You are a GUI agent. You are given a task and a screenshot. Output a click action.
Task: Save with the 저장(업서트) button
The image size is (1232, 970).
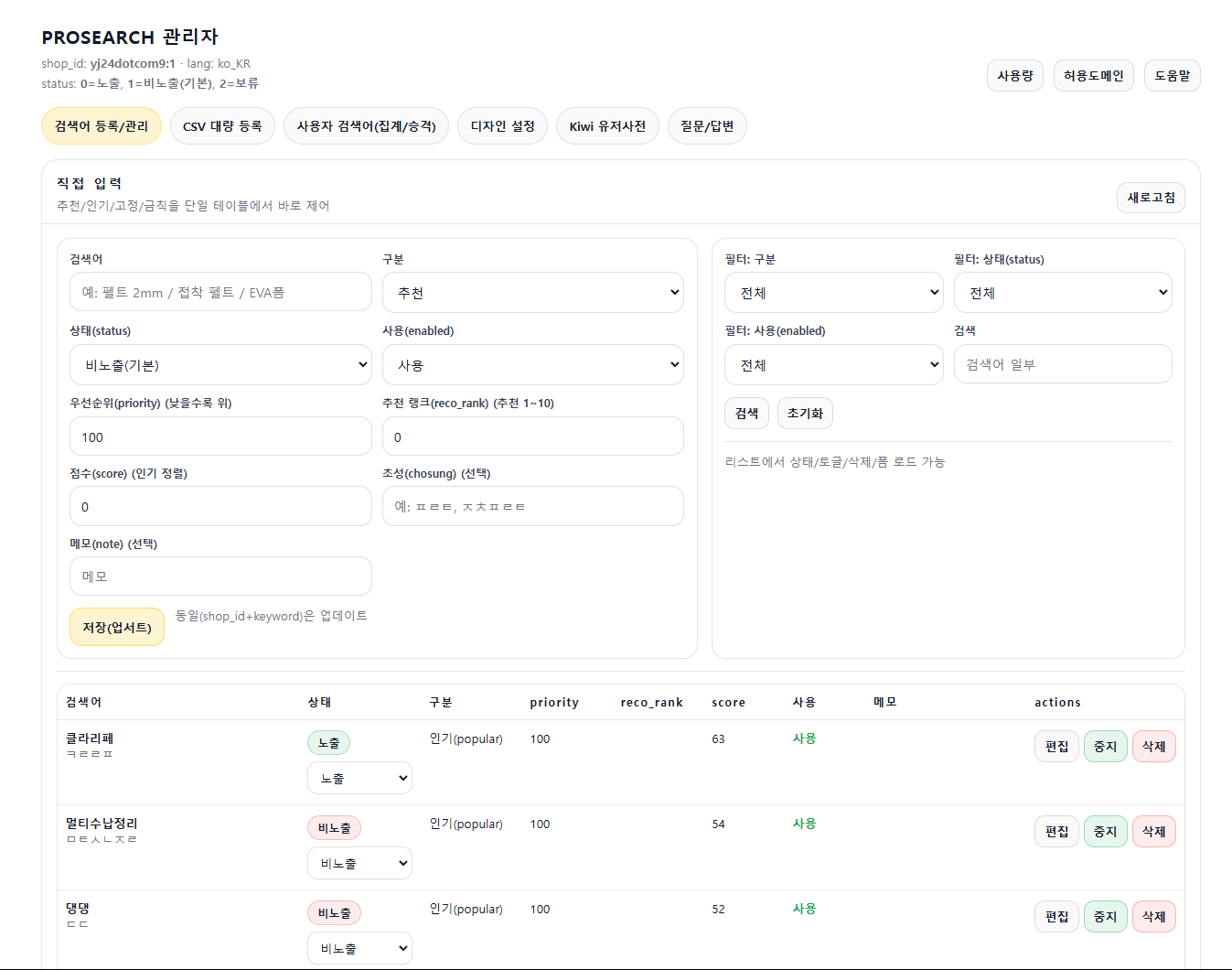click(116, 627)
